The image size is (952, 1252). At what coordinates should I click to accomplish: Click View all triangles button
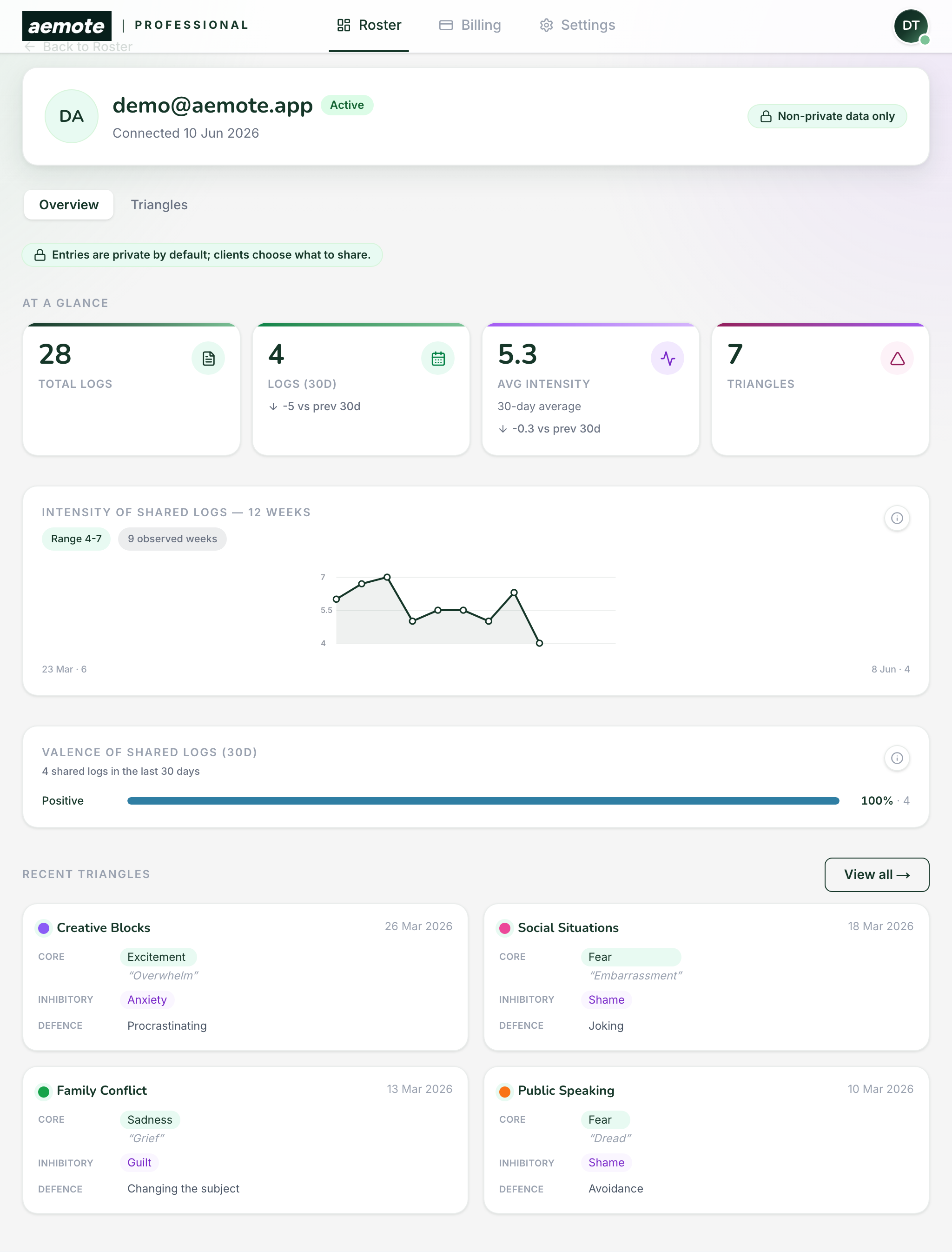[877, 875]
